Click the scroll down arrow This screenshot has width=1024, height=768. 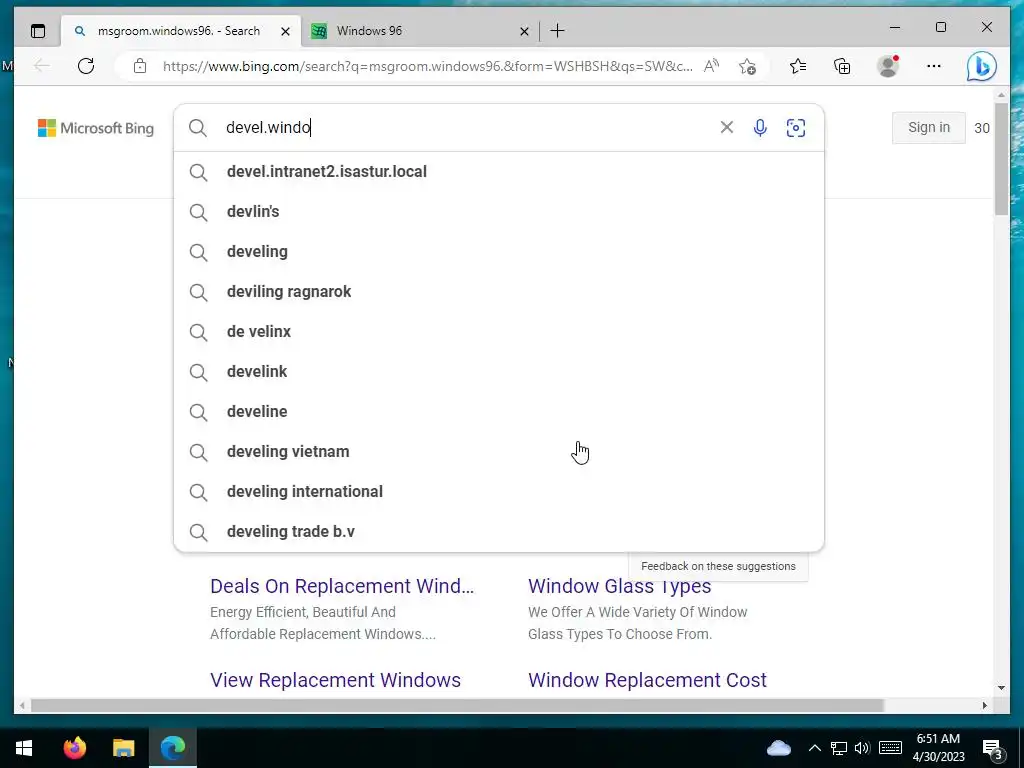[1001, 688]
